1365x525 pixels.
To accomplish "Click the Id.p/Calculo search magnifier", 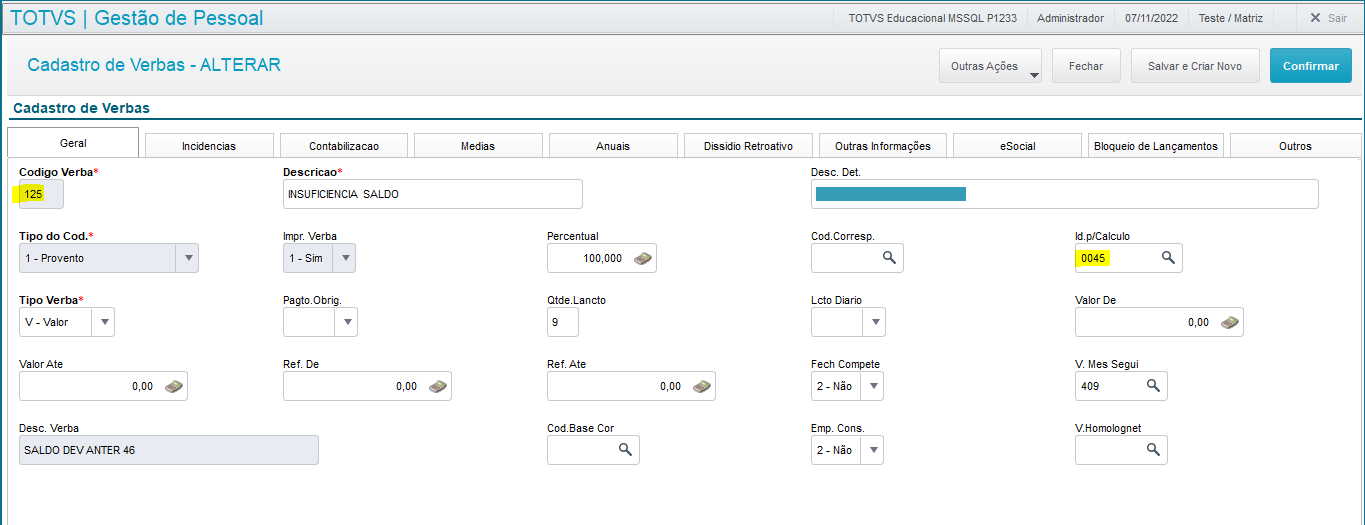I will [x=1167, y=258].
